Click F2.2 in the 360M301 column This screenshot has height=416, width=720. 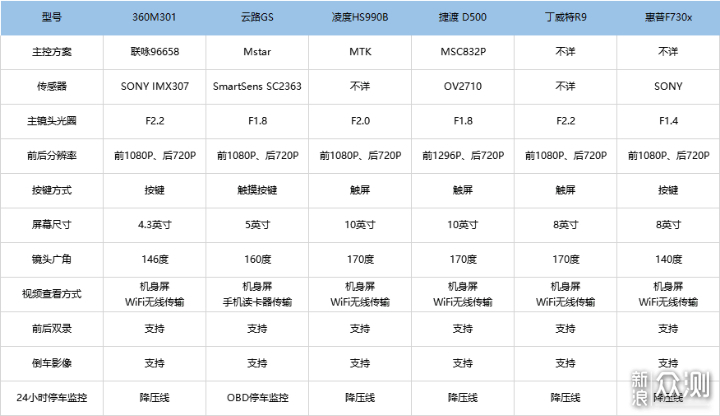[154, 121]
